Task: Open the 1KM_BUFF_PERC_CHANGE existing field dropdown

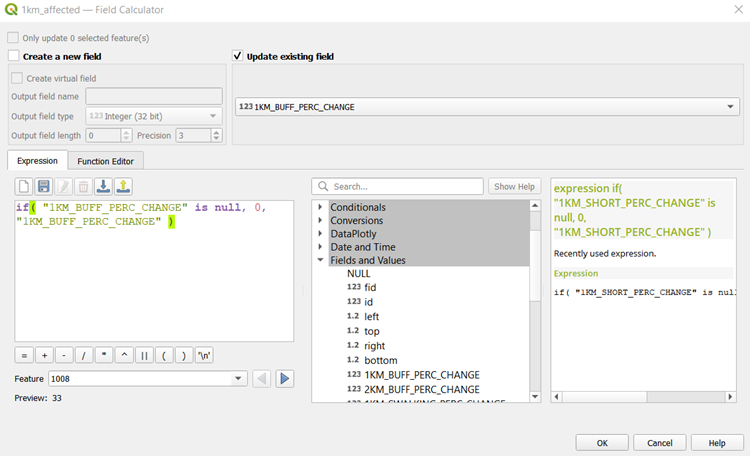Action: pos(487,106)
